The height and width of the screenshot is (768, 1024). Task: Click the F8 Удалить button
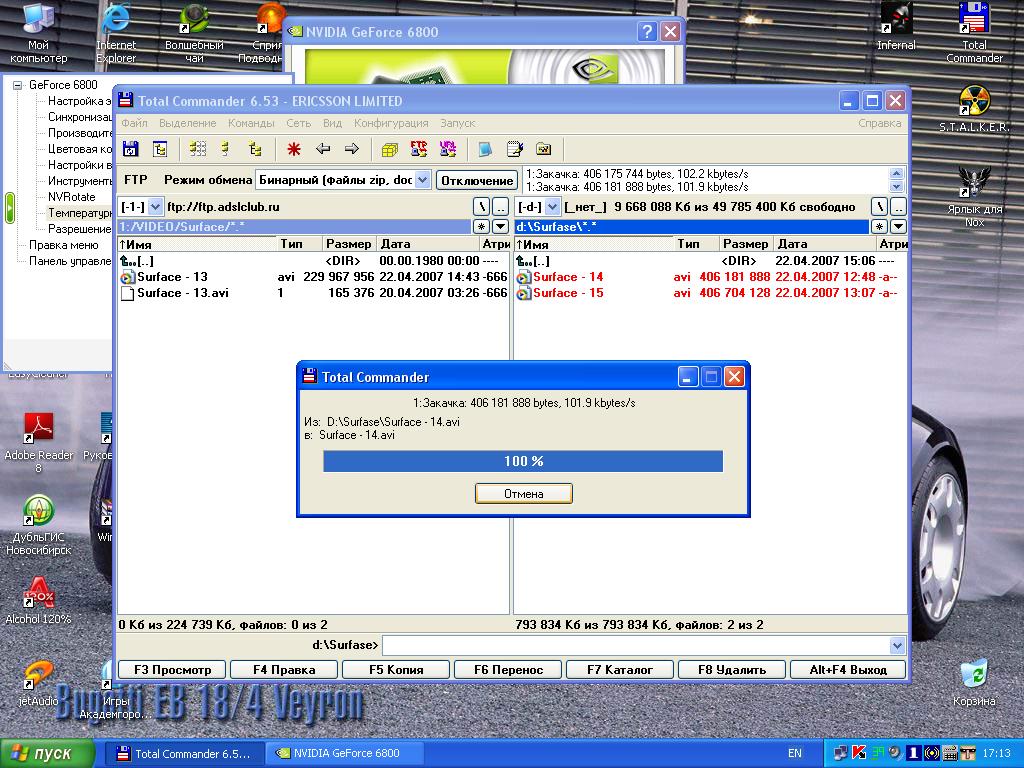731,669
